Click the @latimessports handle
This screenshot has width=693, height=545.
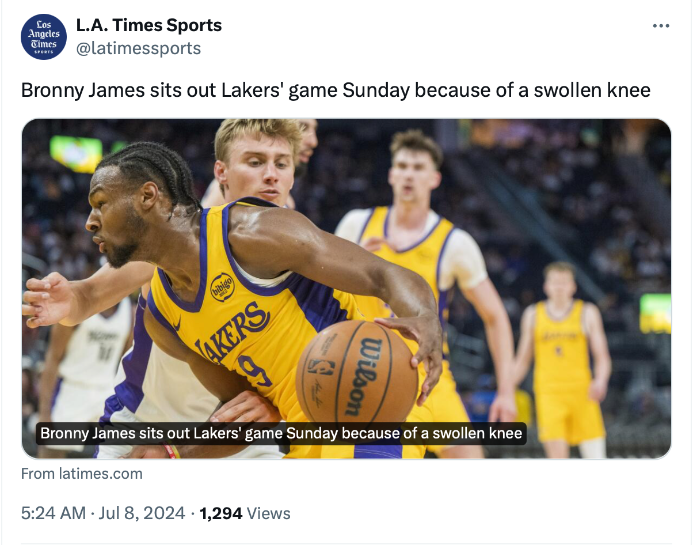pos(139,48)
